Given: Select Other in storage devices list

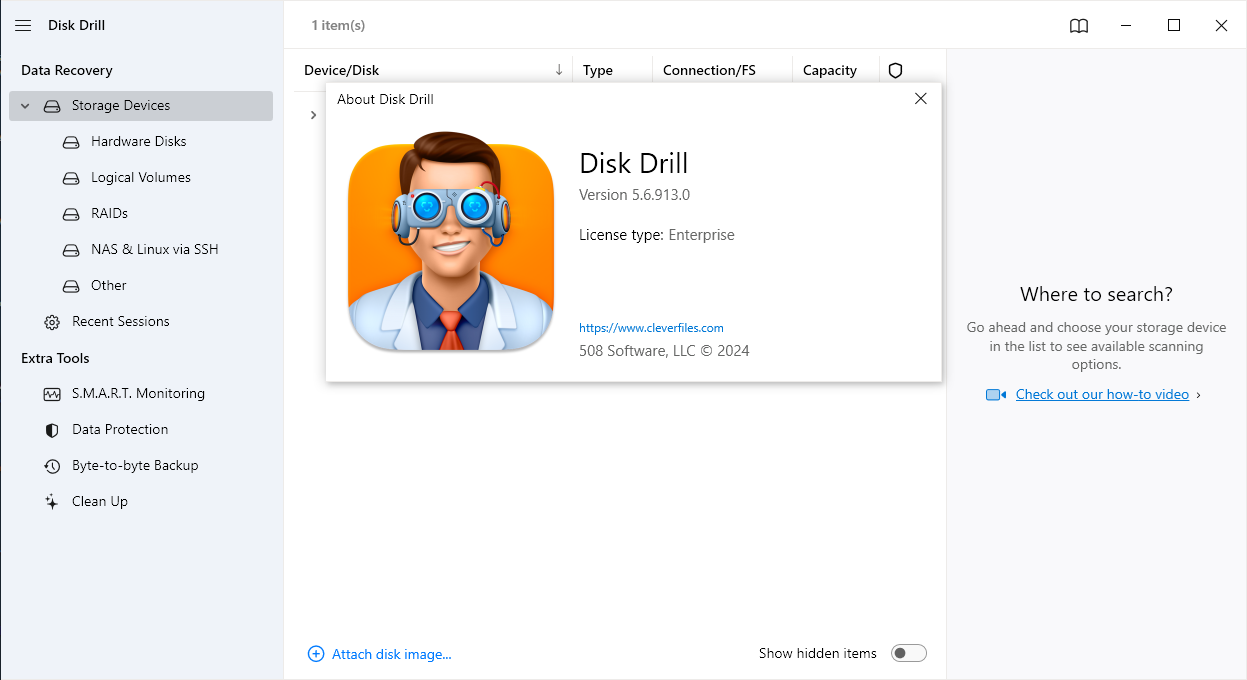Looking at the screenshot, I should (x=109, y=286).
